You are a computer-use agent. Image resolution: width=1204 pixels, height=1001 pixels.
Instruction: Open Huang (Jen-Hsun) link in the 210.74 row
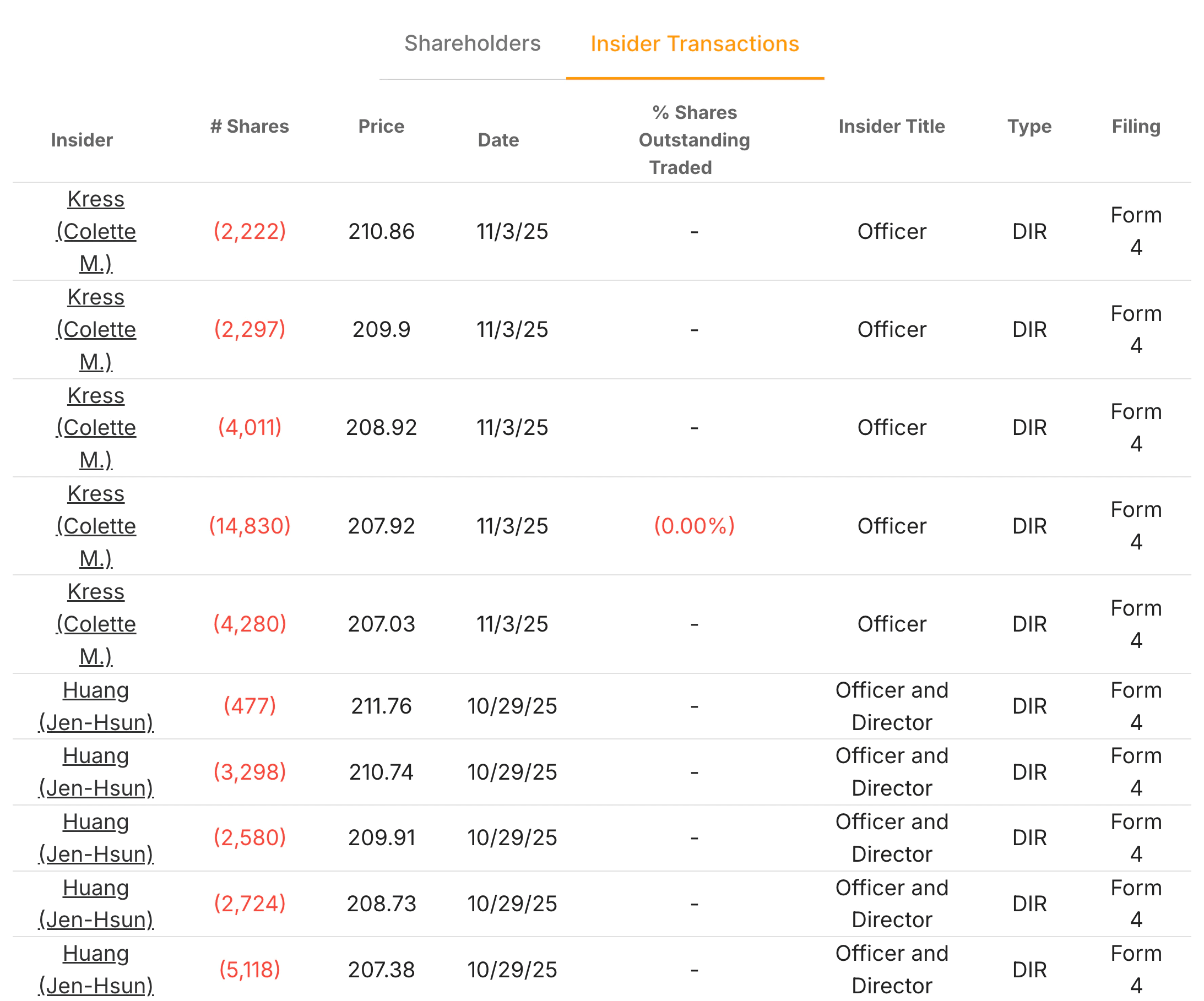tap(96, 772)
